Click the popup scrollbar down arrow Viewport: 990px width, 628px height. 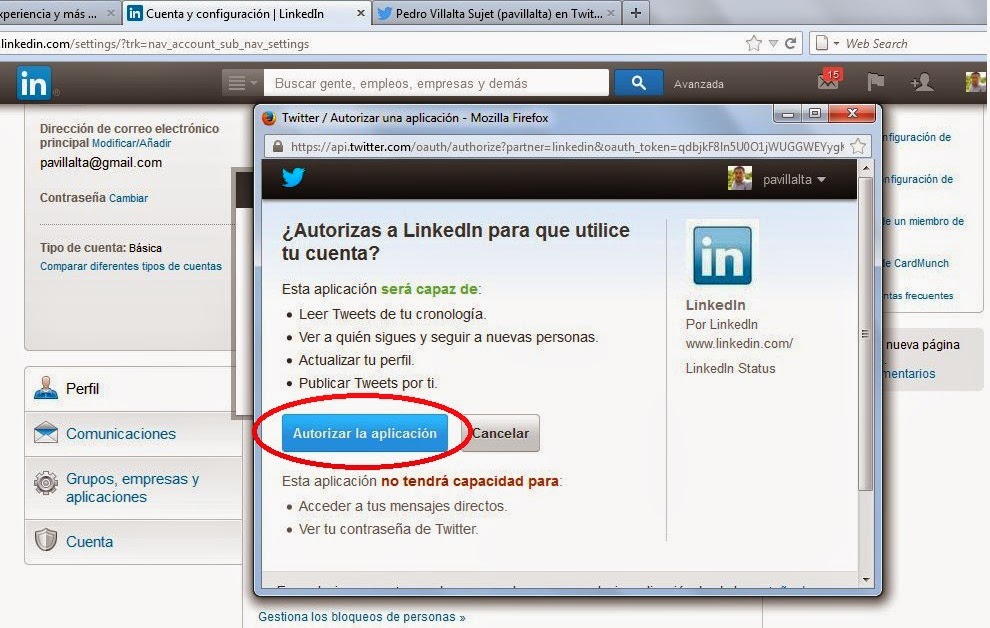[x=866, y=579]
